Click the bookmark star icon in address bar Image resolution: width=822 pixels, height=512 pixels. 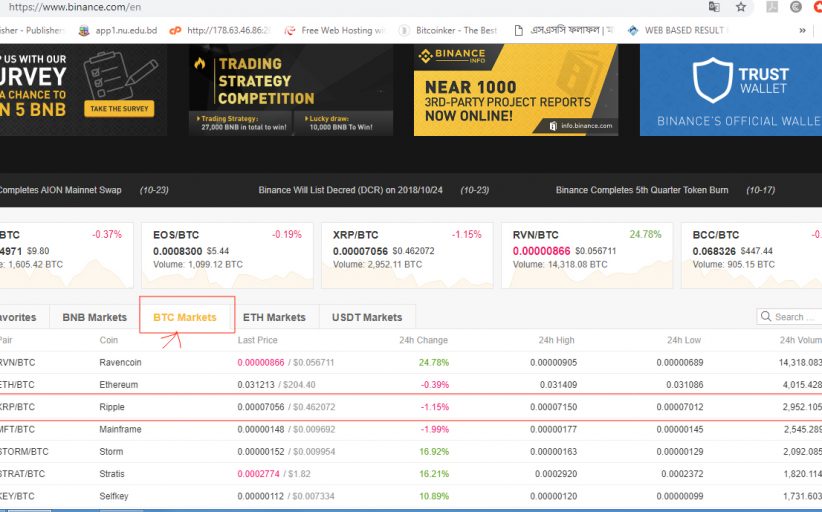[x=741, y=7]
